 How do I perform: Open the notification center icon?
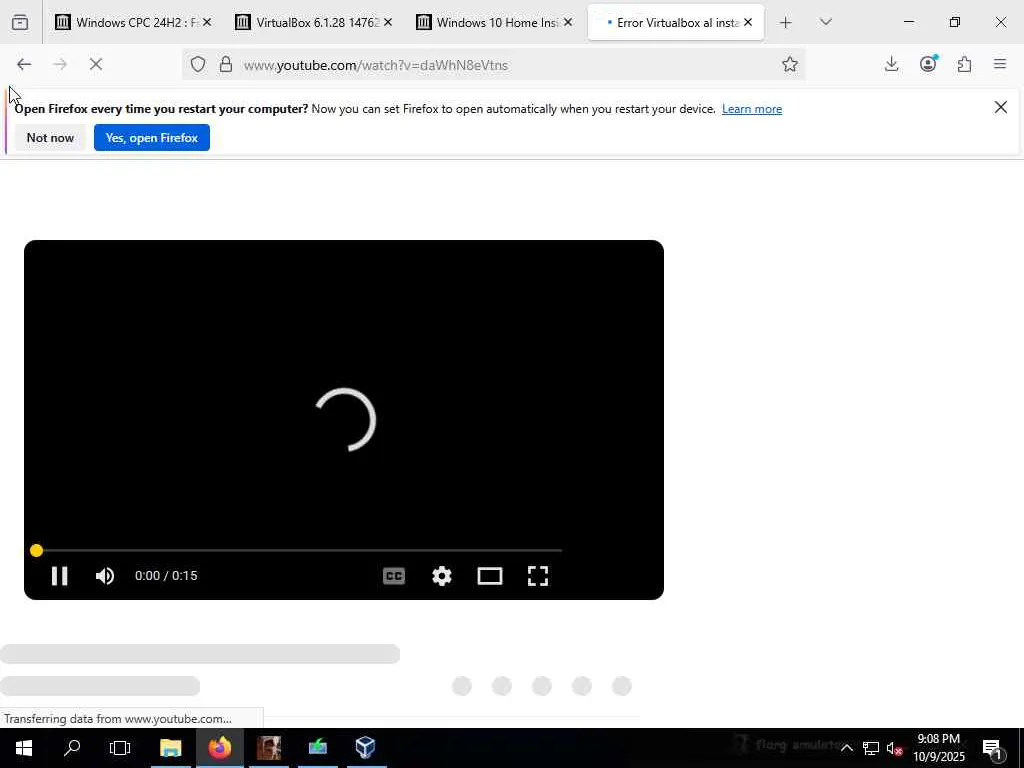click(992, 748)
